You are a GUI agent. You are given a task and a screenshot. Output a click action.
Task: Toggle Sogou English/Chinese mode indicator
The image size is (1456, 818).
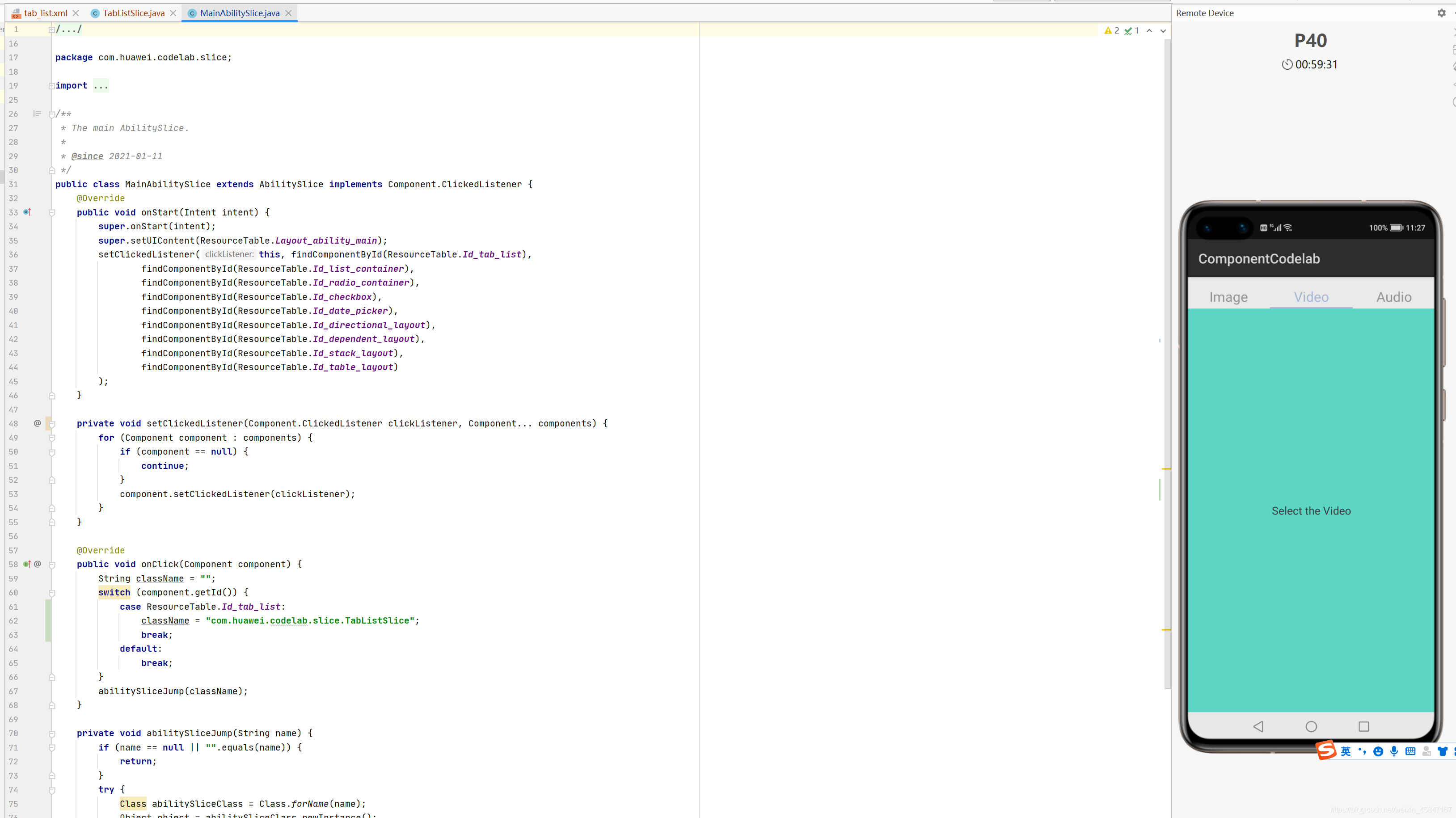click(x=1346, y=751)
